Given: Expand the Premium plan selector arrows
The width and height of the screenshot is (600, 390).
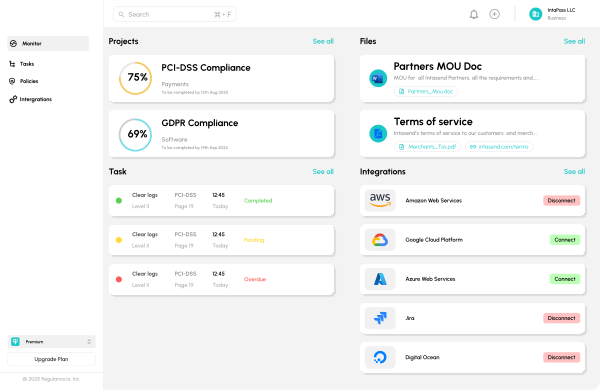Looking at the screenshot, I should point(89,342).
